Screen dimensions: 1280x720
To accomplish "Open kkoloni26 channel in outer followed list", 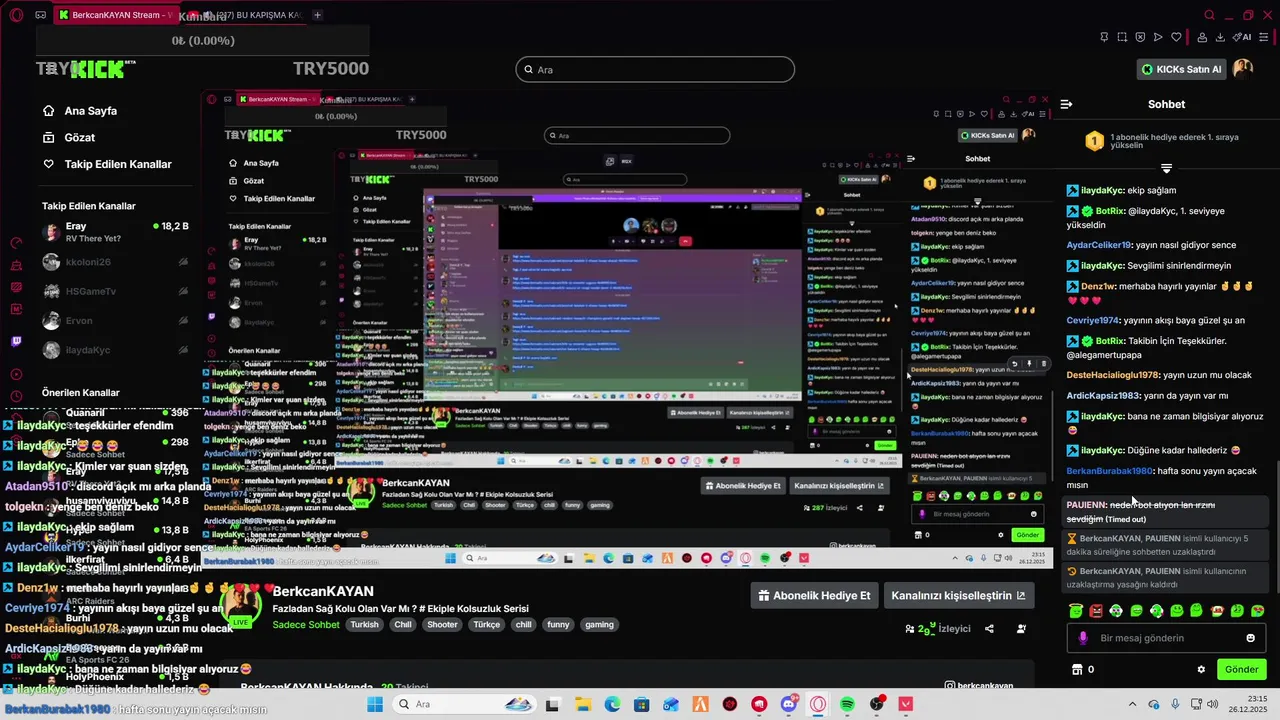I will [114, 262].
